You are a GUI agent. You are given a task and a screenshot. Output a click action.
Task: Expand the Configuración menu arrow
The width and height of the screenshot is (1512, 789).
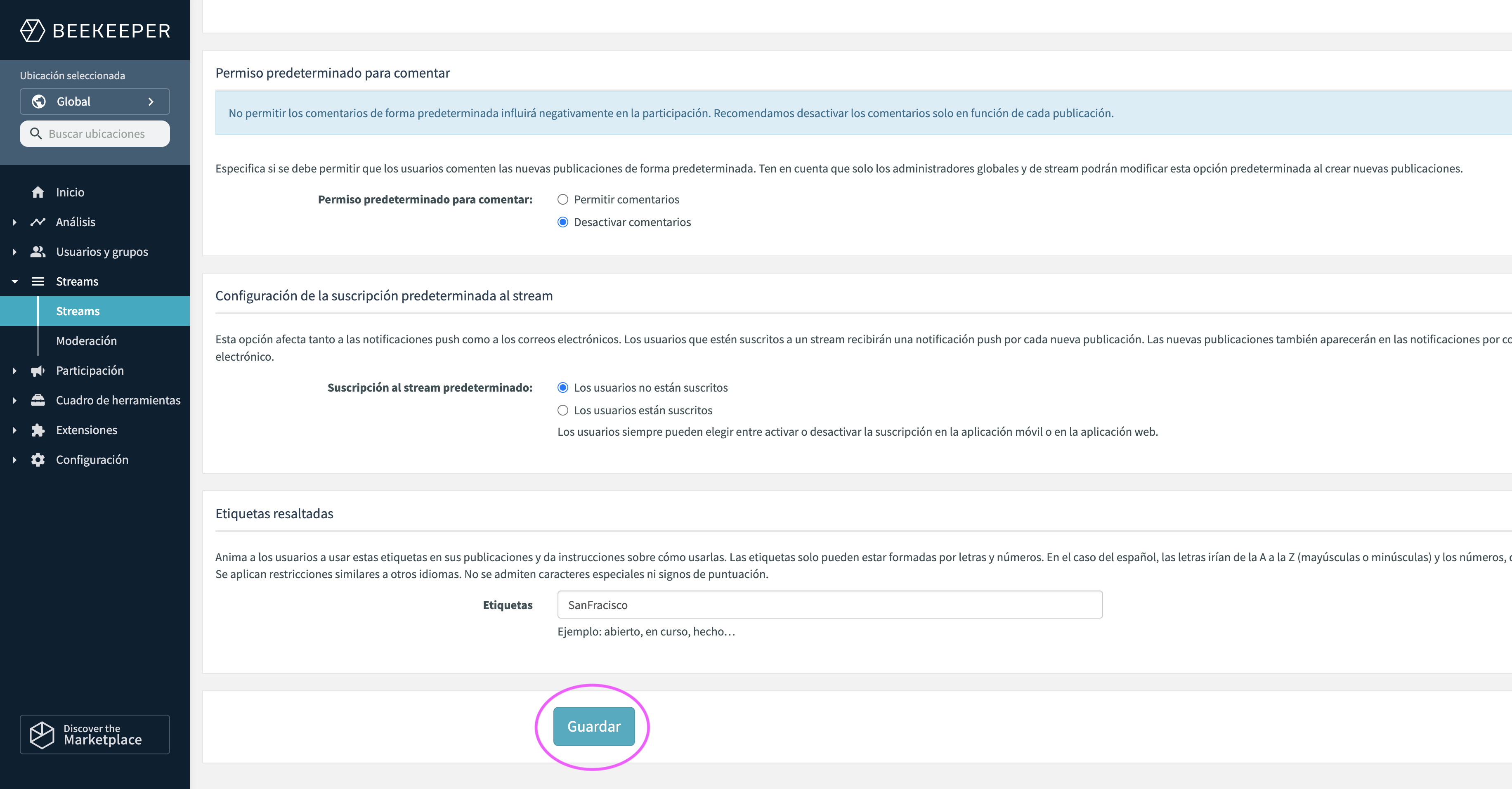click(x=15, y=460)
